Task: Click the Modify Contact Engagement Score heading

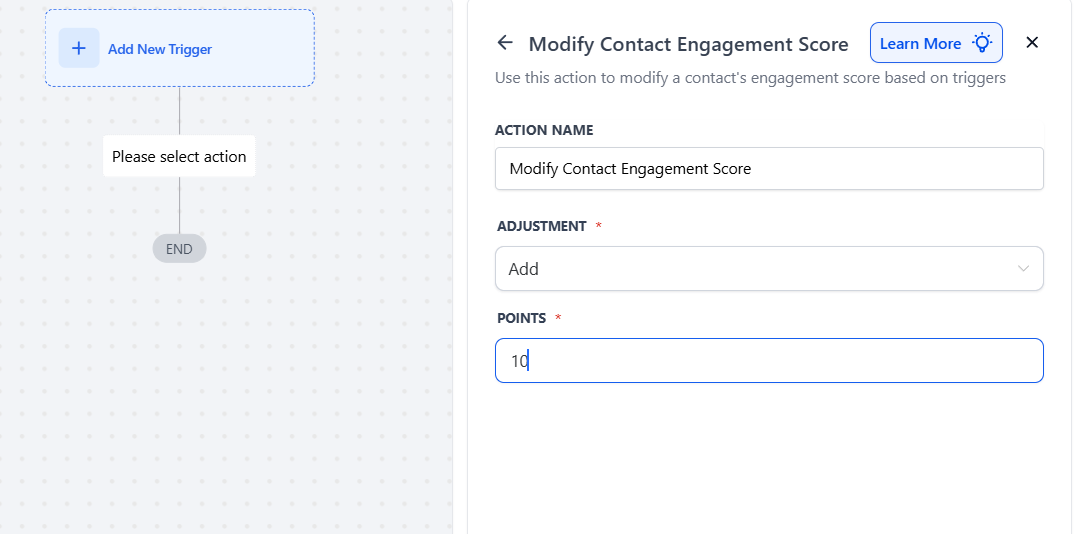Action: click(x=688, y=44)
